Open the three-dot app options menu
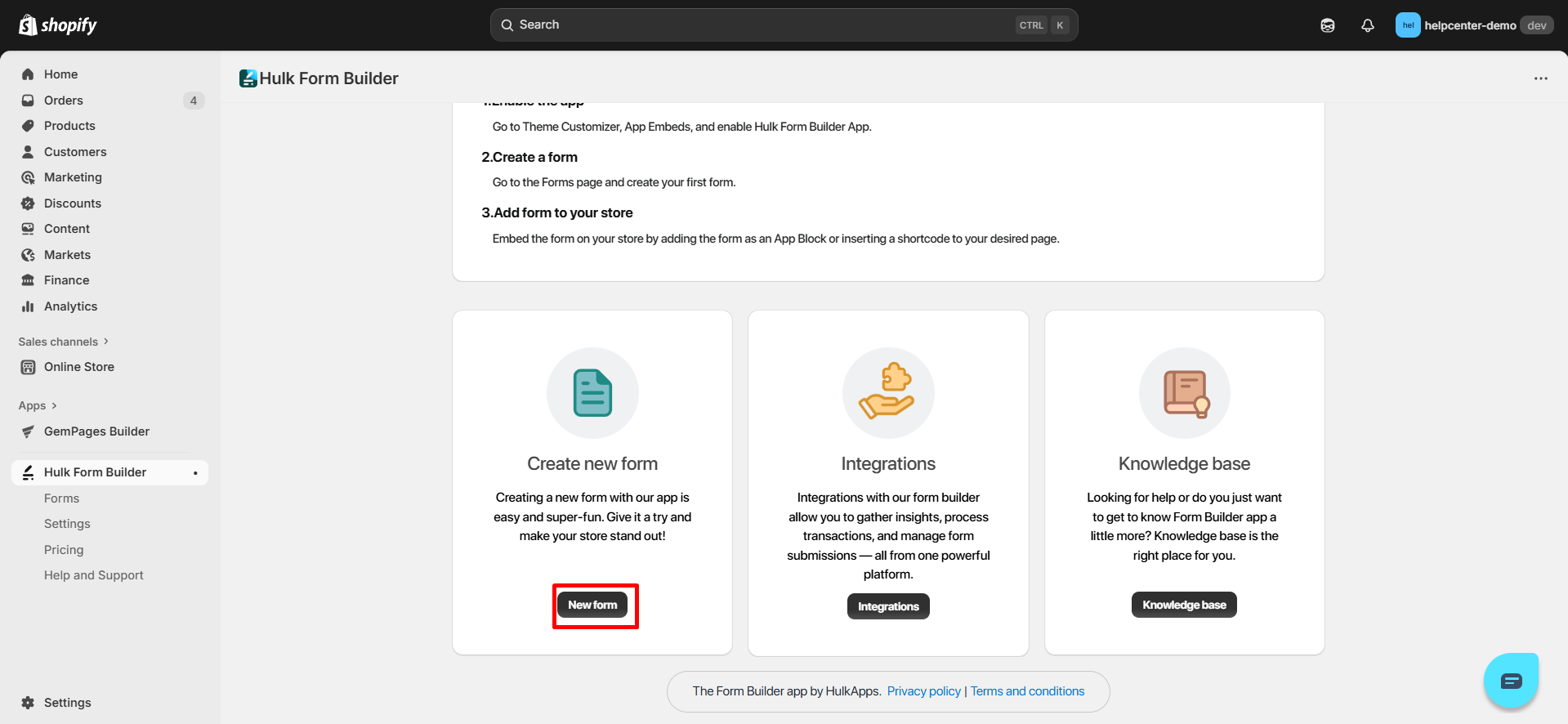The image size is (1568, 724). pos(1541,78)
